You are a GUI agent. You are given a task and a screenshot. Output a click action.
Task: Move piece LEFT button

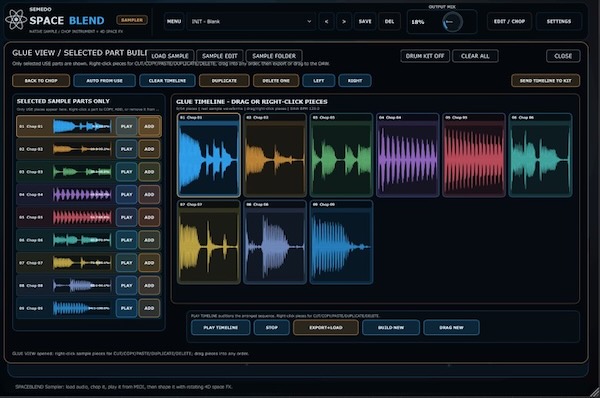point(319,81)
